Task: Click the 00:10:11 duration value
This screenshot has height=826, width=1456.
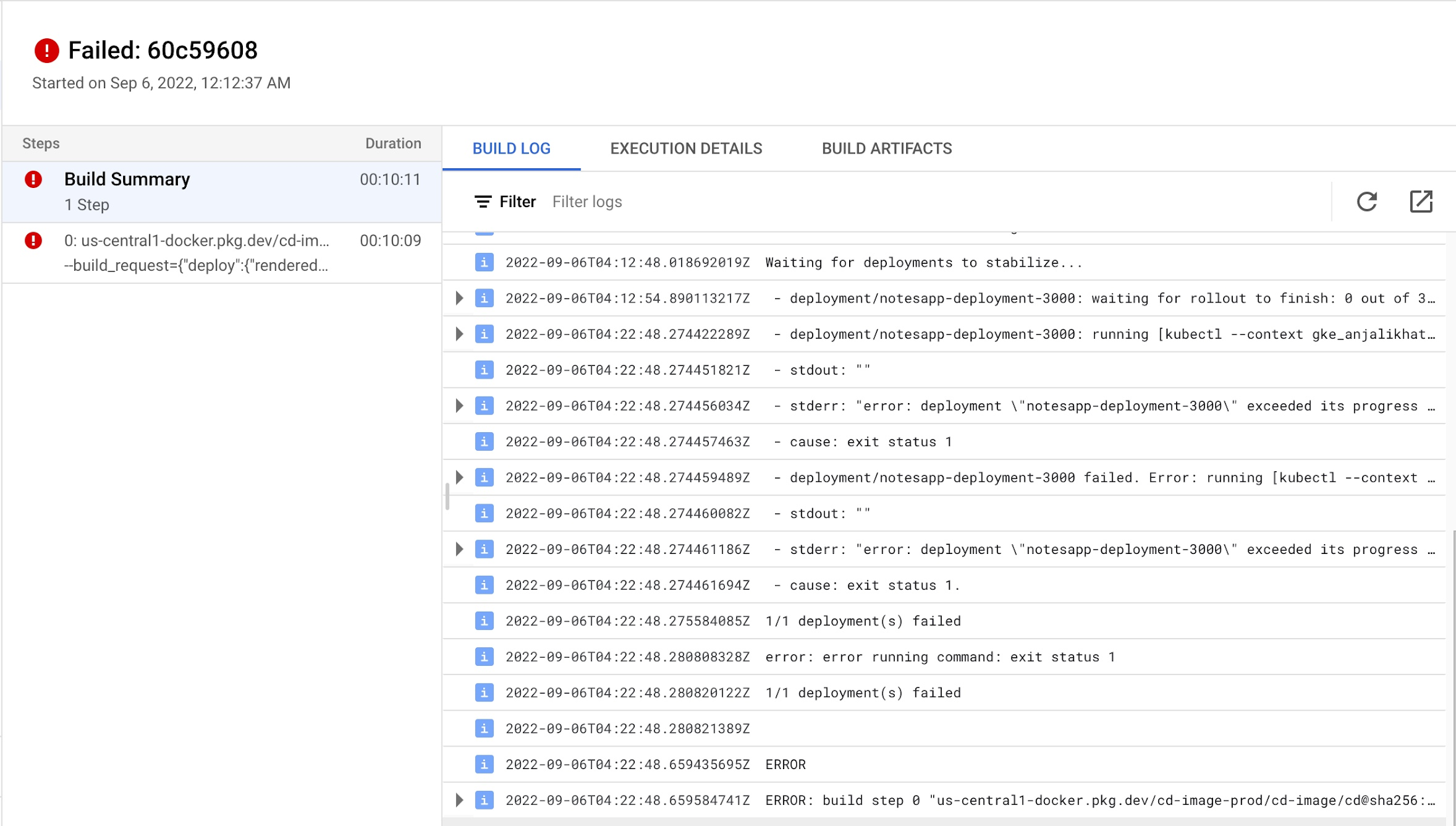Action: pyautogui.click(x=390, y=179)
